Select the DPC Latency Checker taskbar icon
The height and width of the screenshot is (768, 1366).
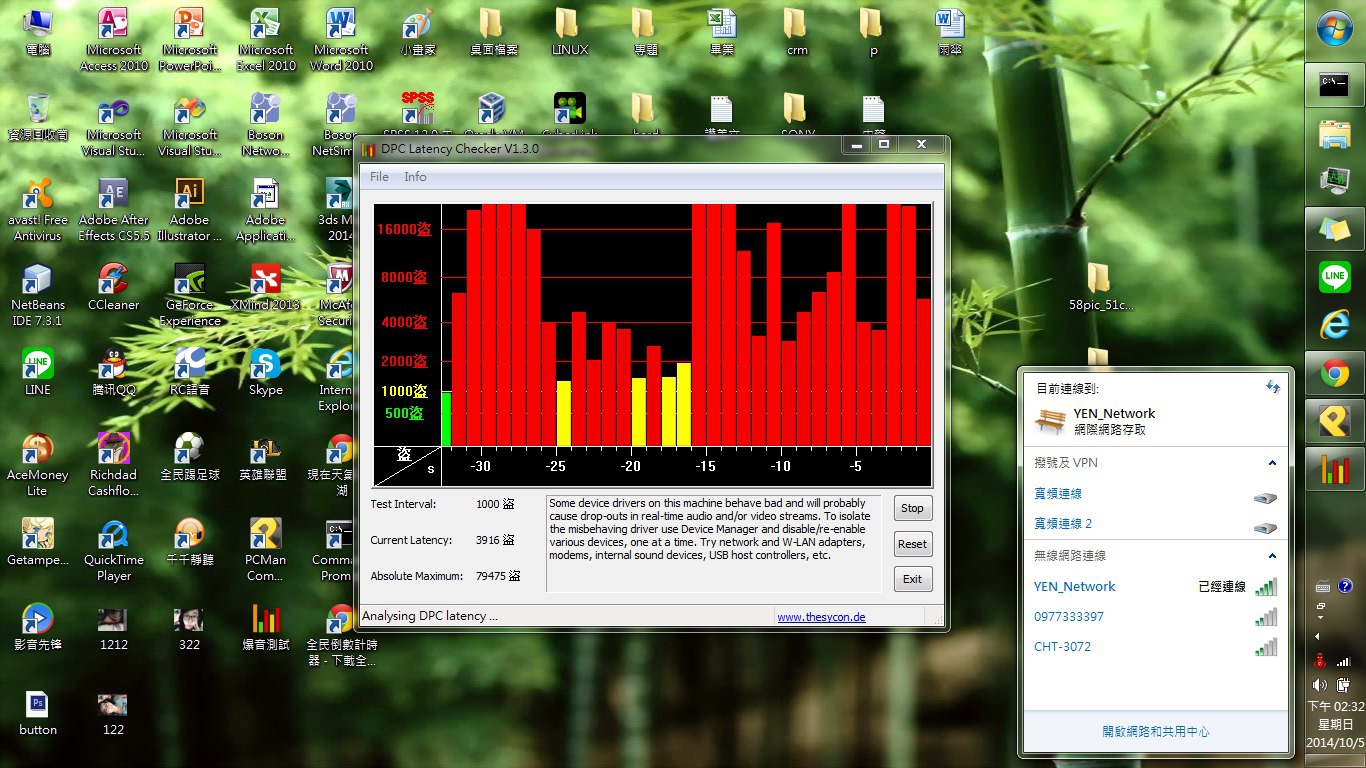tap(1335, 469)
